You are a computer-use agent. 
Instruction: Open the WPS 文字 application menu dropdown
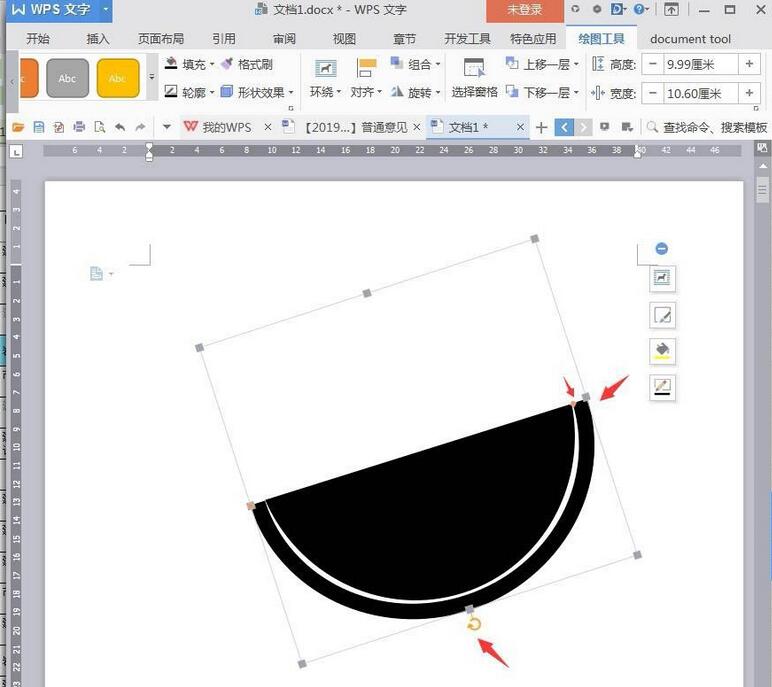tap(105, 9)
